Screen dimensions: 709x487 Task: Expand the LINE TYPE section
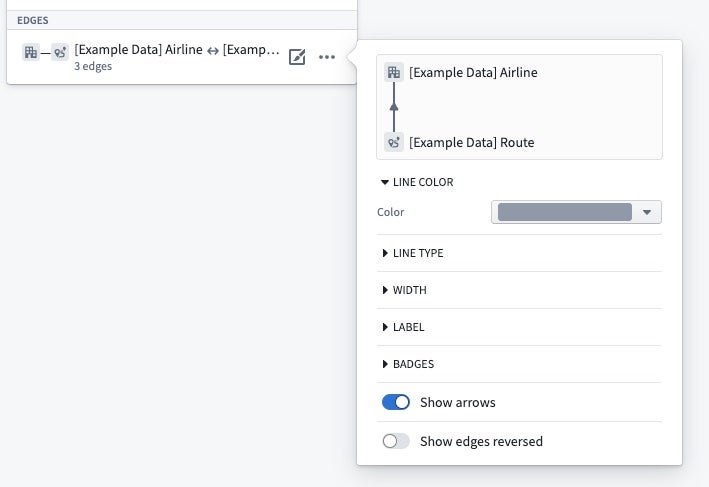tap(412, 253)
